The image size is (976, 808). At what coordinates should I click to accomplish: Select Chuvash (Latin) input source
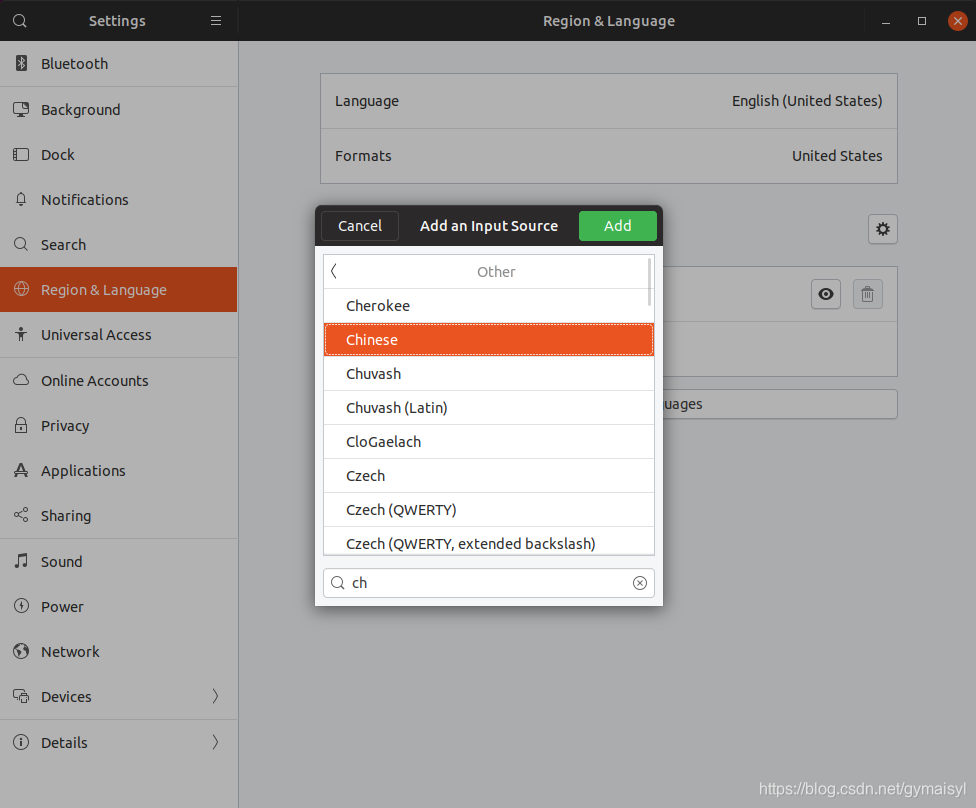[x=489, y=408]
